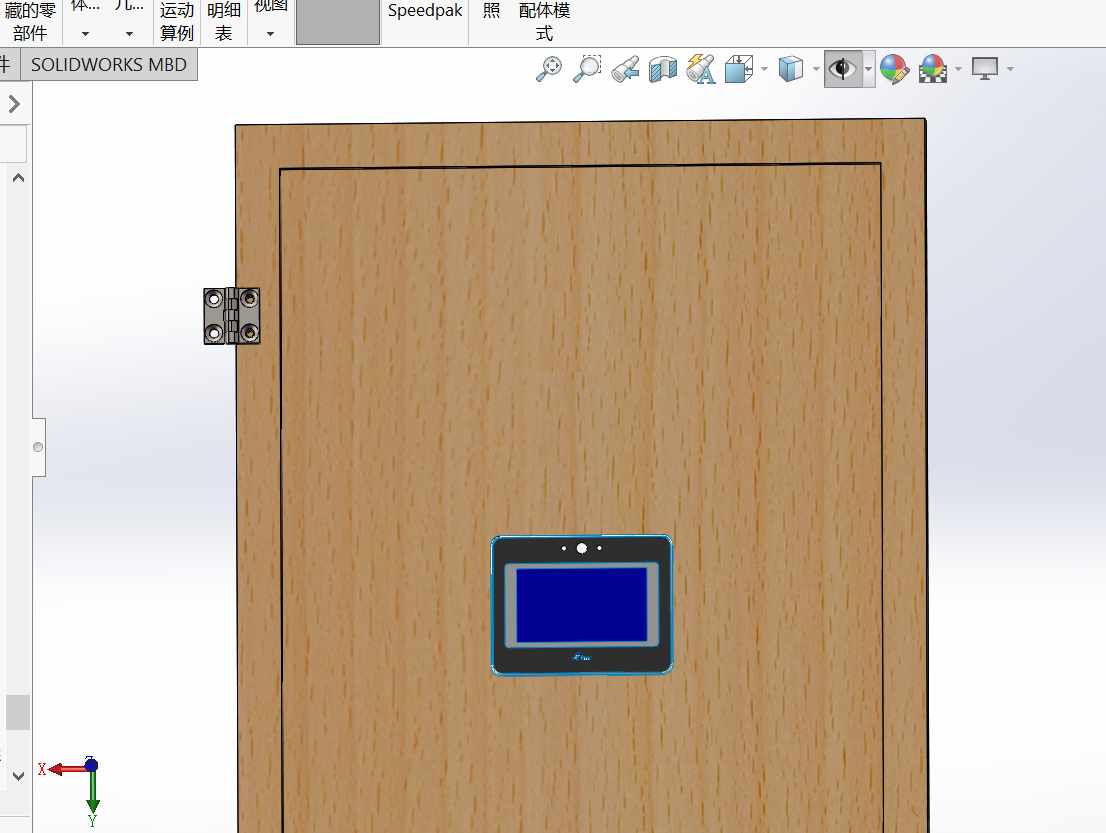Viewport: 1106px width, 833px height.
Task: Activate the Section View tool
Action: (x=662, y=69)
